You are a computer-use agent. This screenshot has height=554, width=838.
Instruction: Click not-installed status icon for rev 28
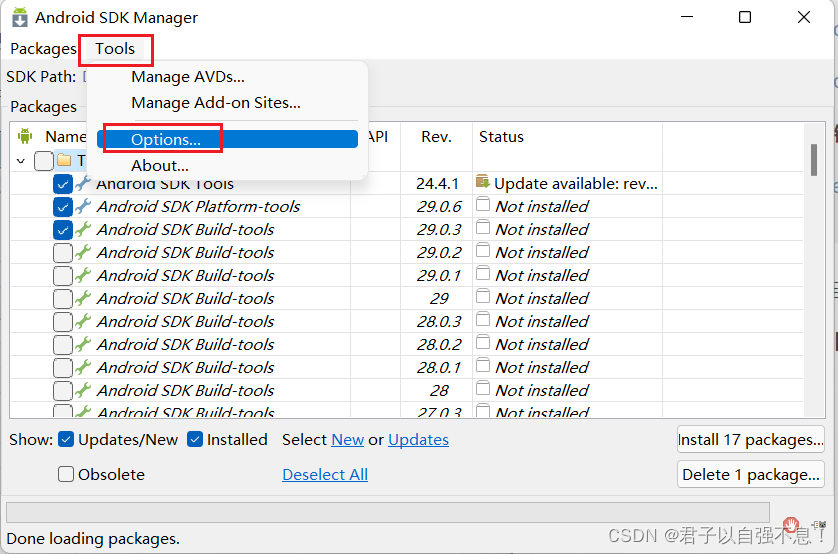pos(483,388)
